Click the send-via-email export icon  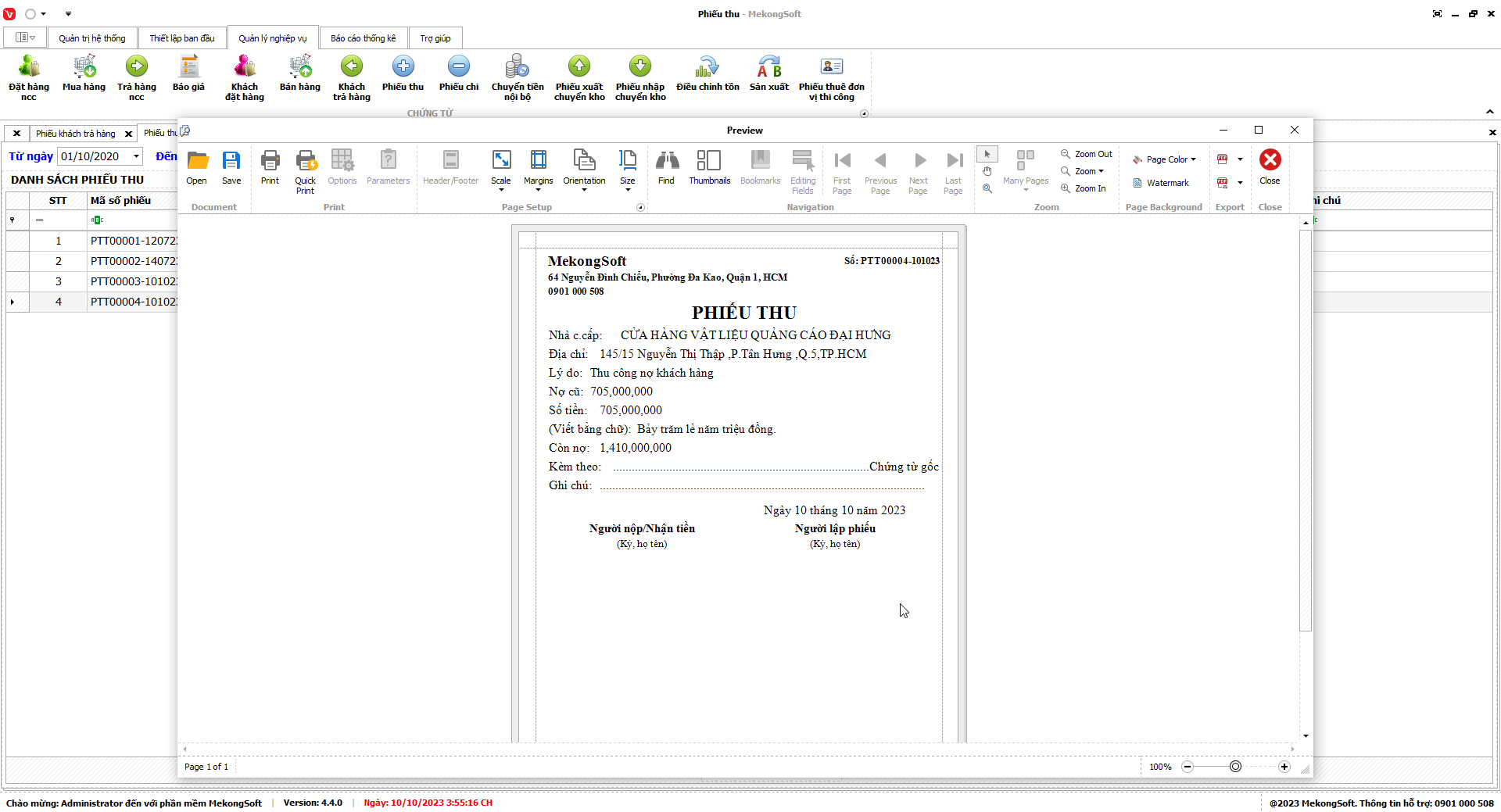(1223, 183)
